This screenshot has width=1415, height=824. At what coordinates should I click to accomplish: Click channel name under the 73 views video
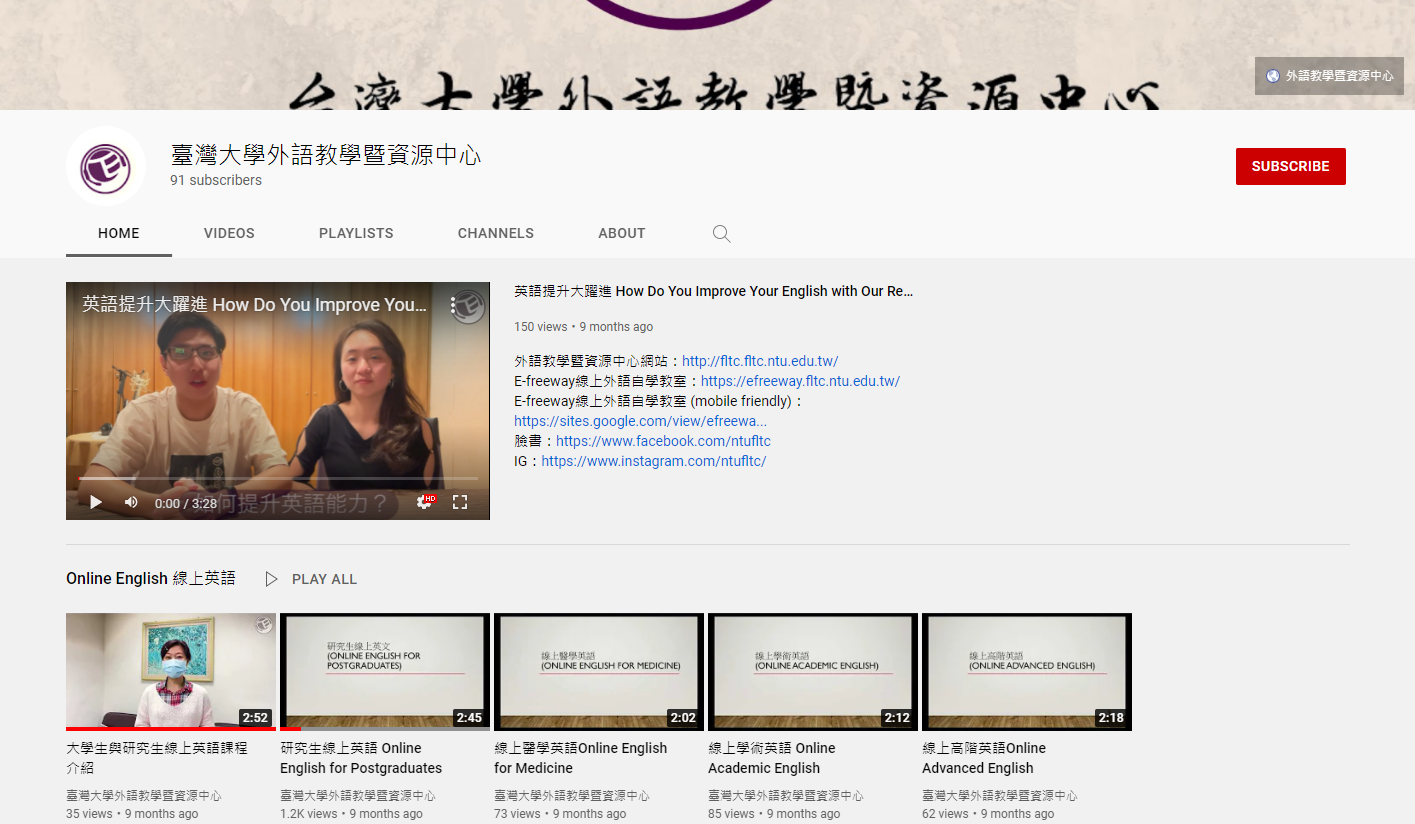[x=572, y=796]
